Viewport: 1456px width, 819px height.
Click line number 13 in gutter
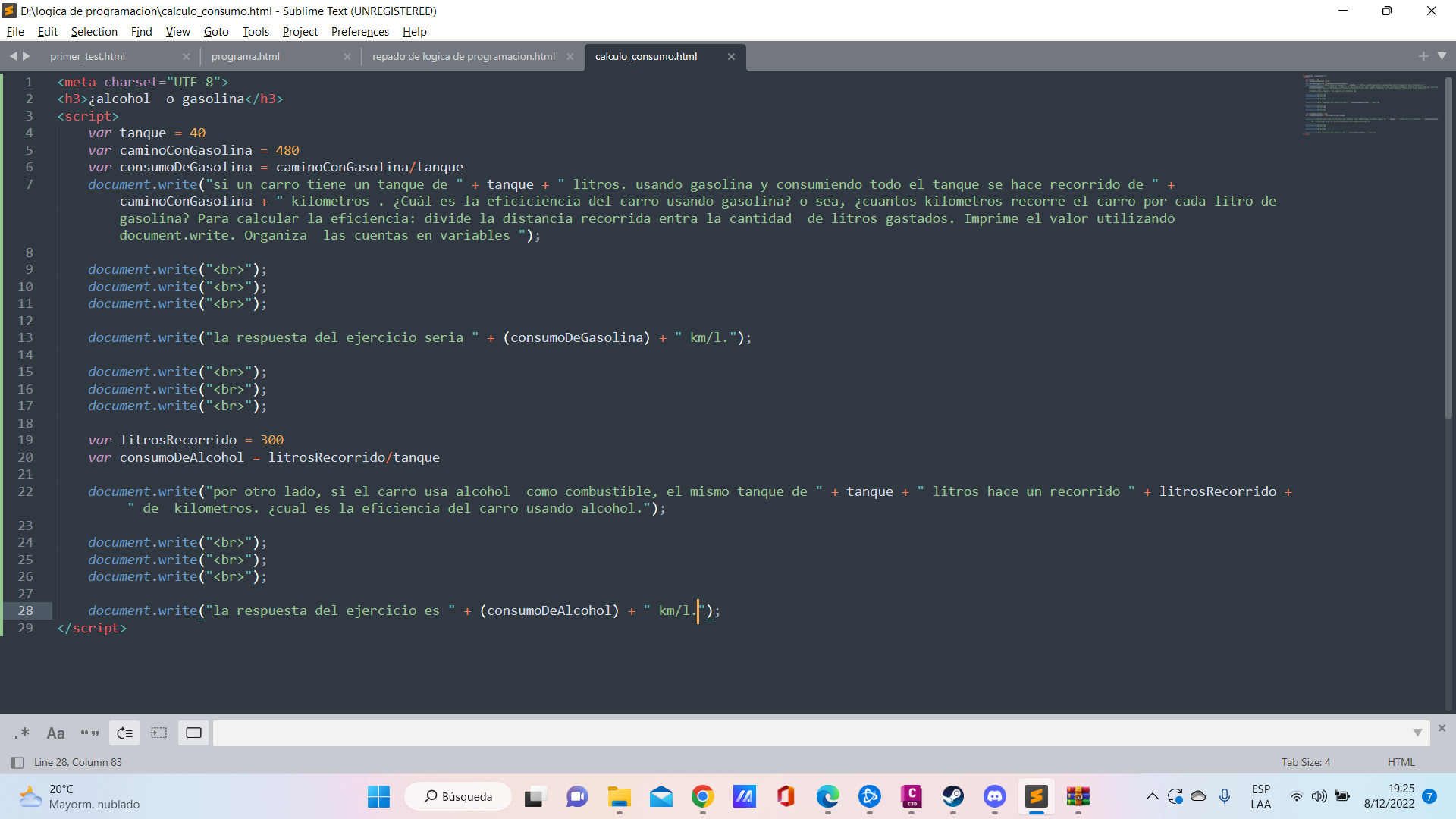(x=26, y=337)
